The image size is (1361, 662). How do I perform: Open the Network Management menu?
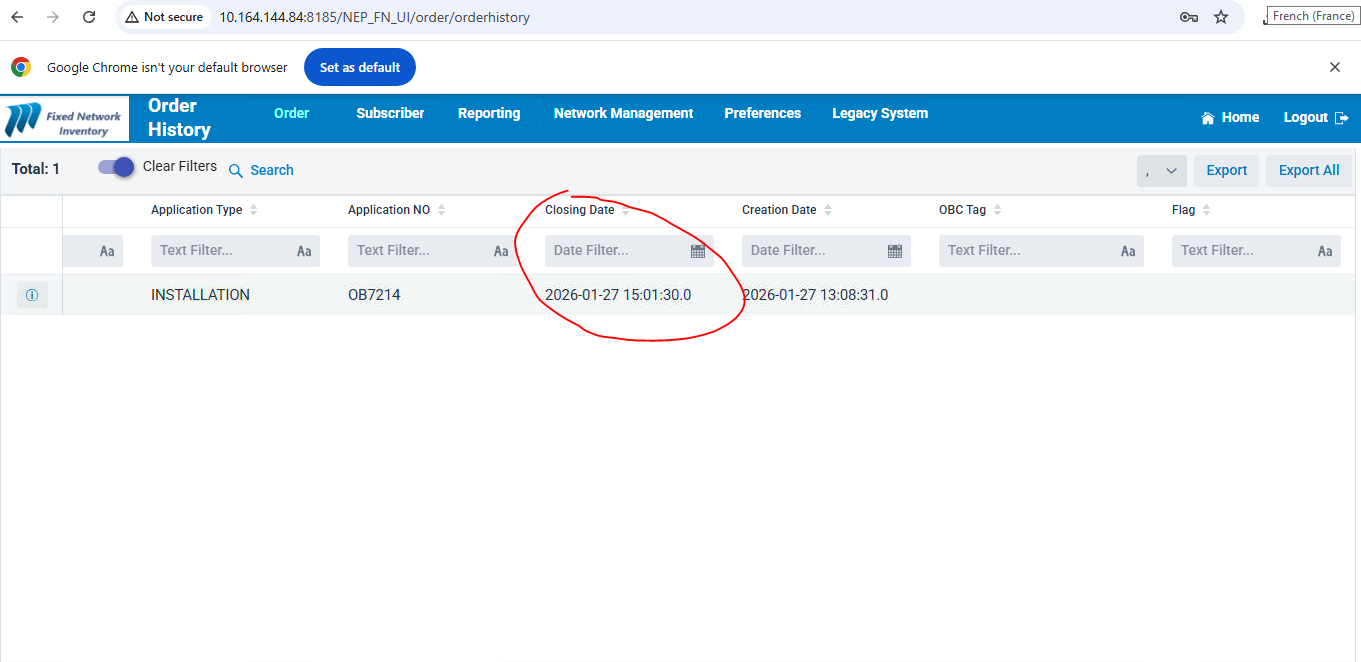coord(623,113)
